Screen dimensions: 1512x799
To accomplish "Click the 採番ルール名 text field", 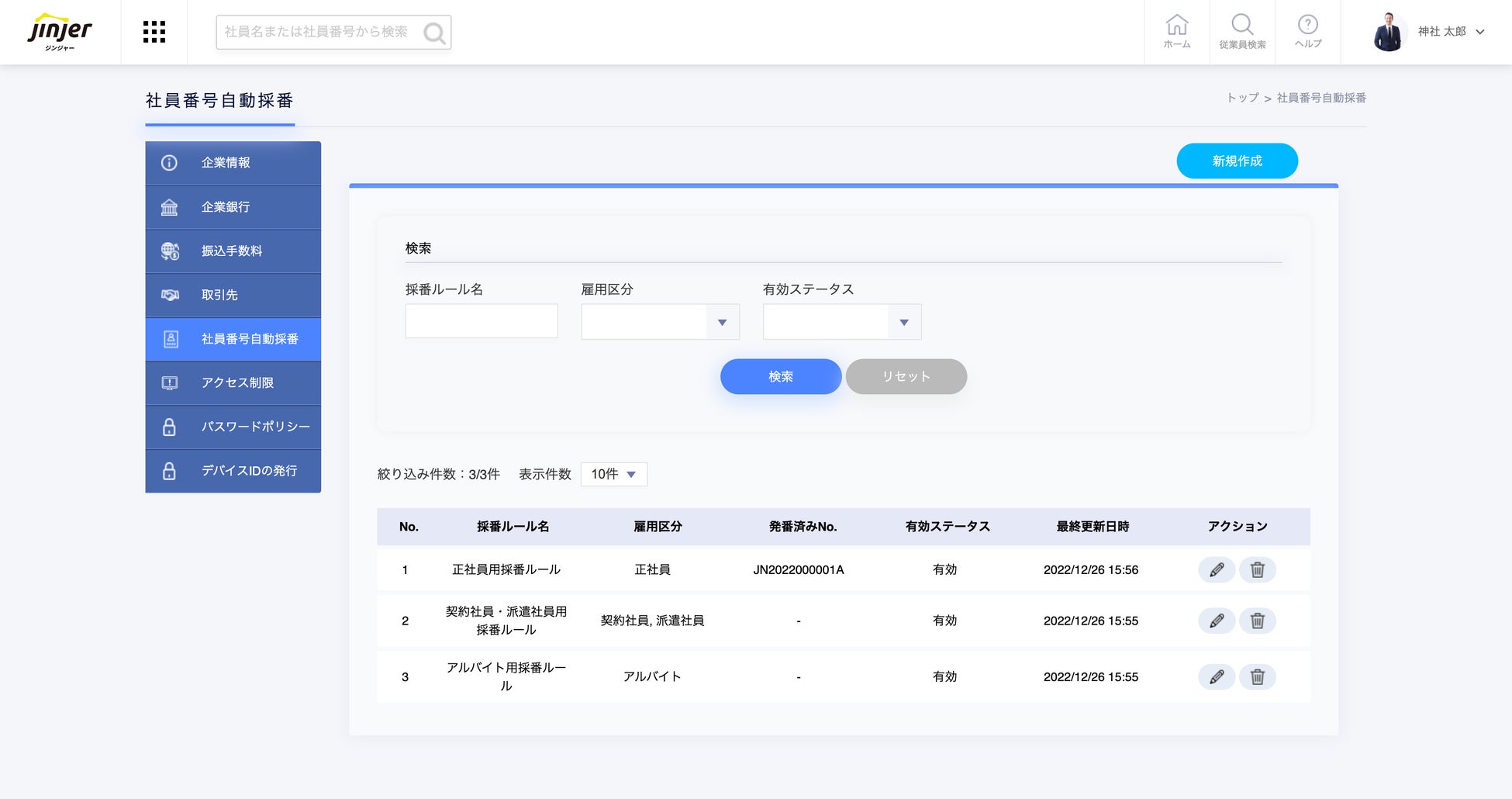I will click(x=481, y=321).
